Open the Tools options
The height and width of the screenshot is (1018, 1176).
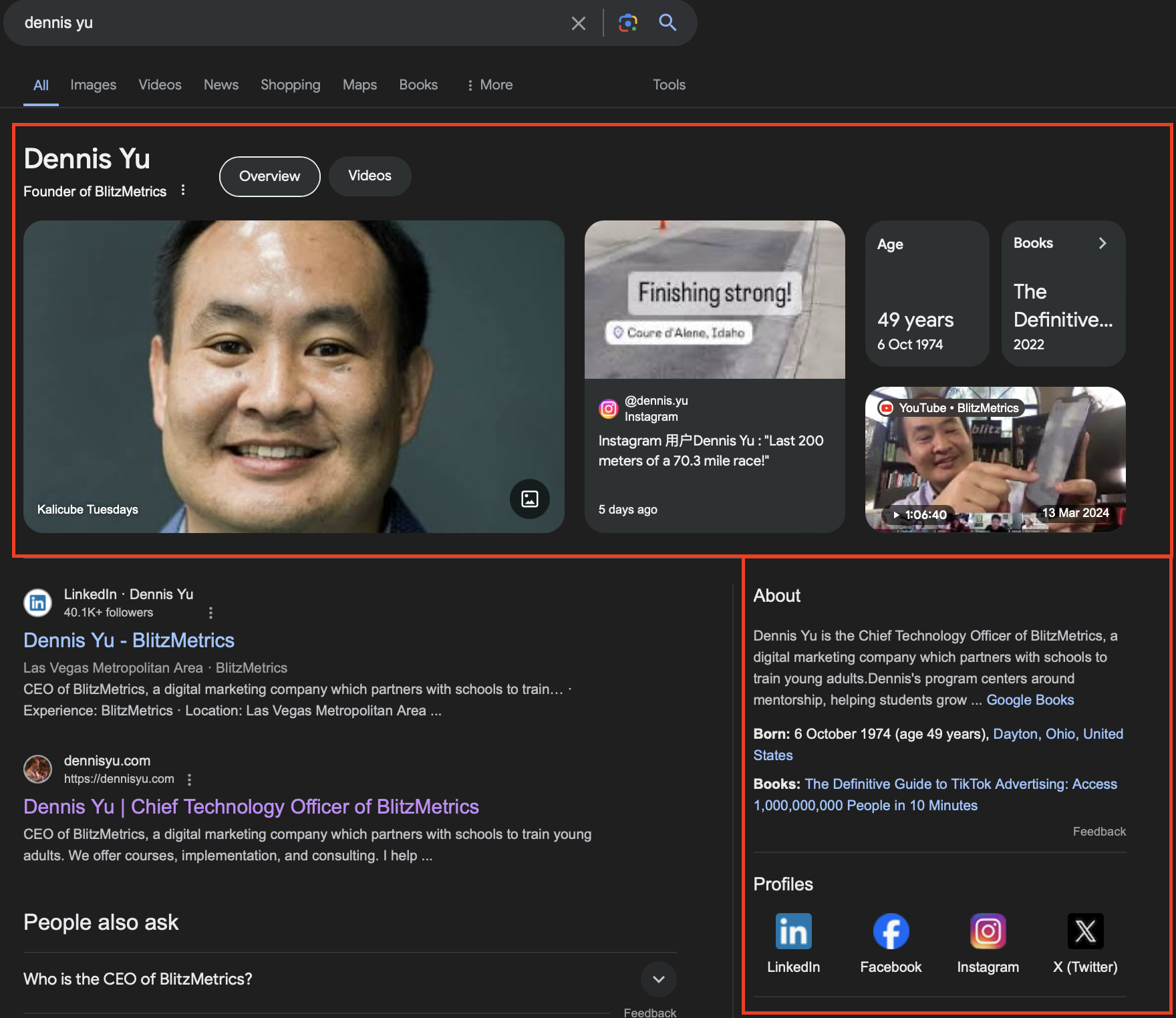[669, 85]
